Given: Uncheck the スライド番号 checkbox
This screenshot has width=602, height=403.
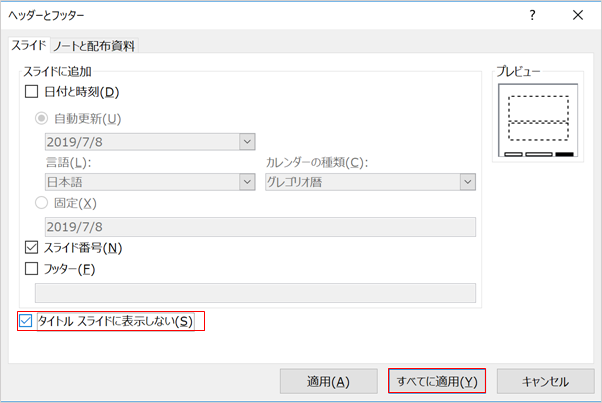Looking at the screenshot, I should click(x=31, y=248).
